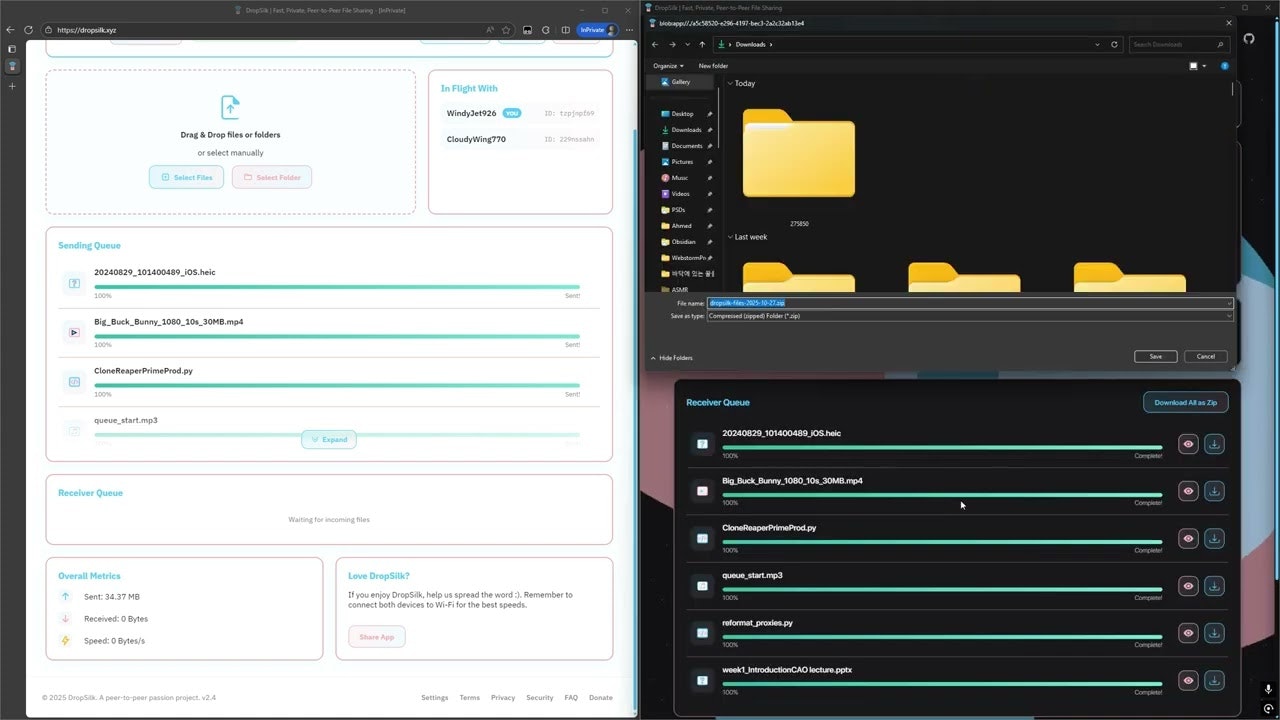The image size is (1280, 720).
Task: Download the queue_start.mp3 file
Action: coord(1214,586)
